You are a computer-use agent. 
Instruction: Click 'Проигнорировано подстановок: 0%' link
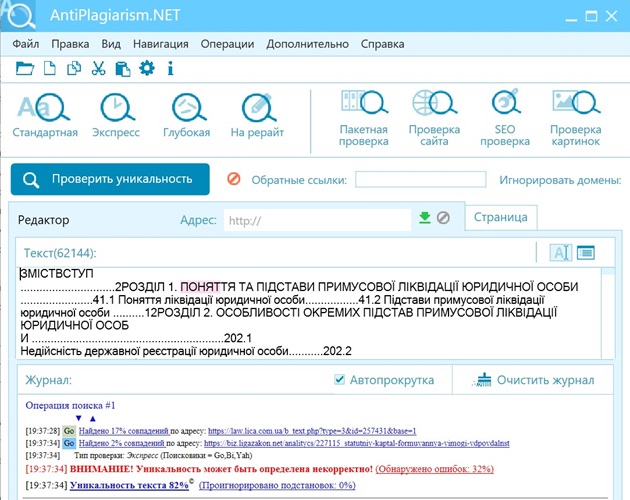click(277, 485)
